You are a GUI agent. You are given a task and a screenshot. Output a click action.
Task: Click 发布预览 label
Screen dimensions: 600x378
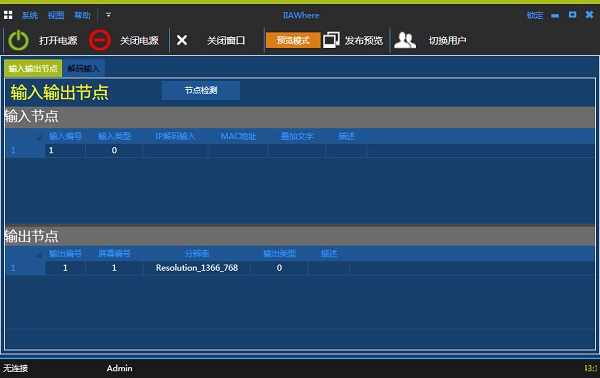pos(364,41)
